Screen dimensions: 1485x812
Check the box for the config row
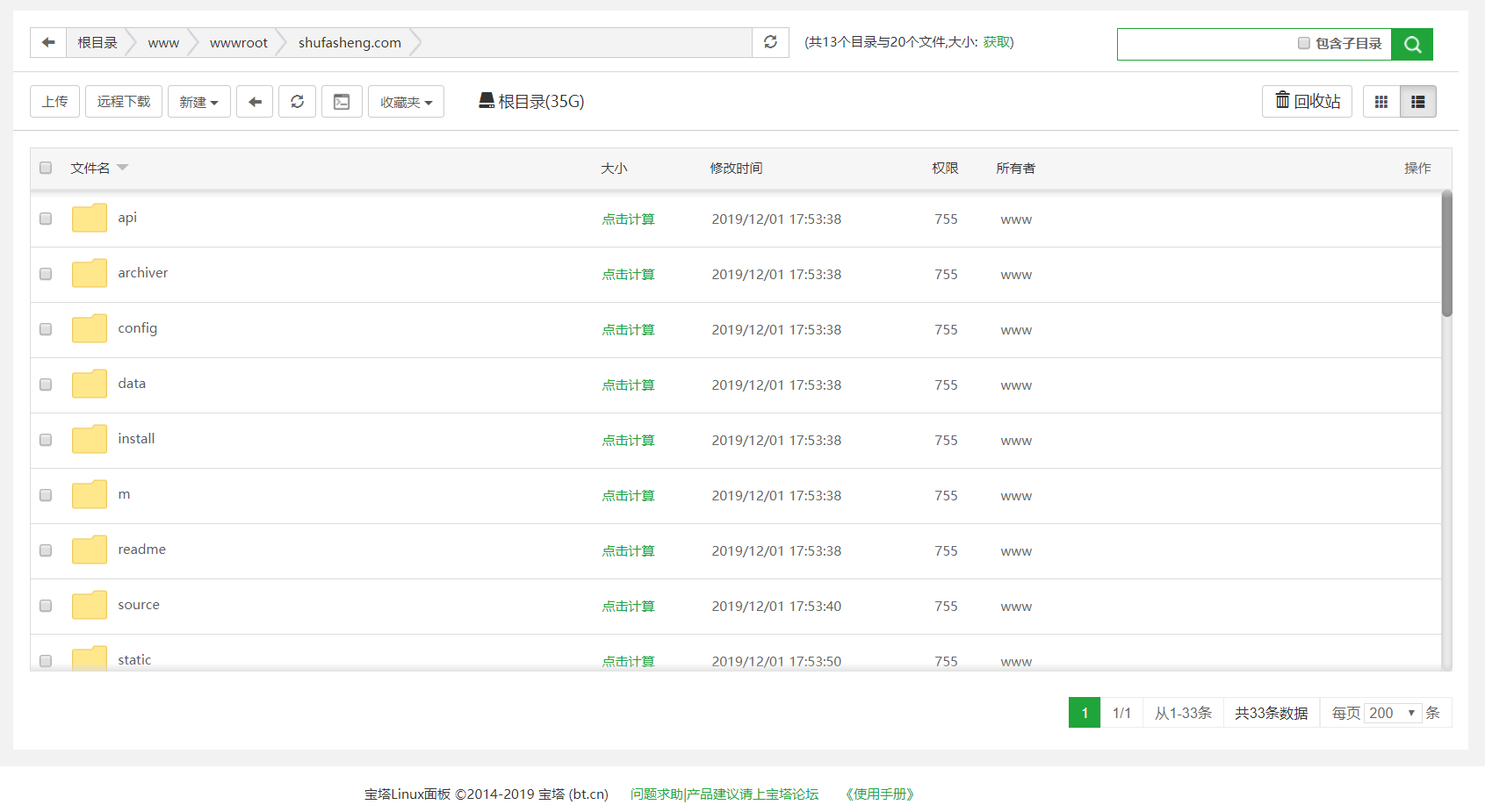coord(46,329)
